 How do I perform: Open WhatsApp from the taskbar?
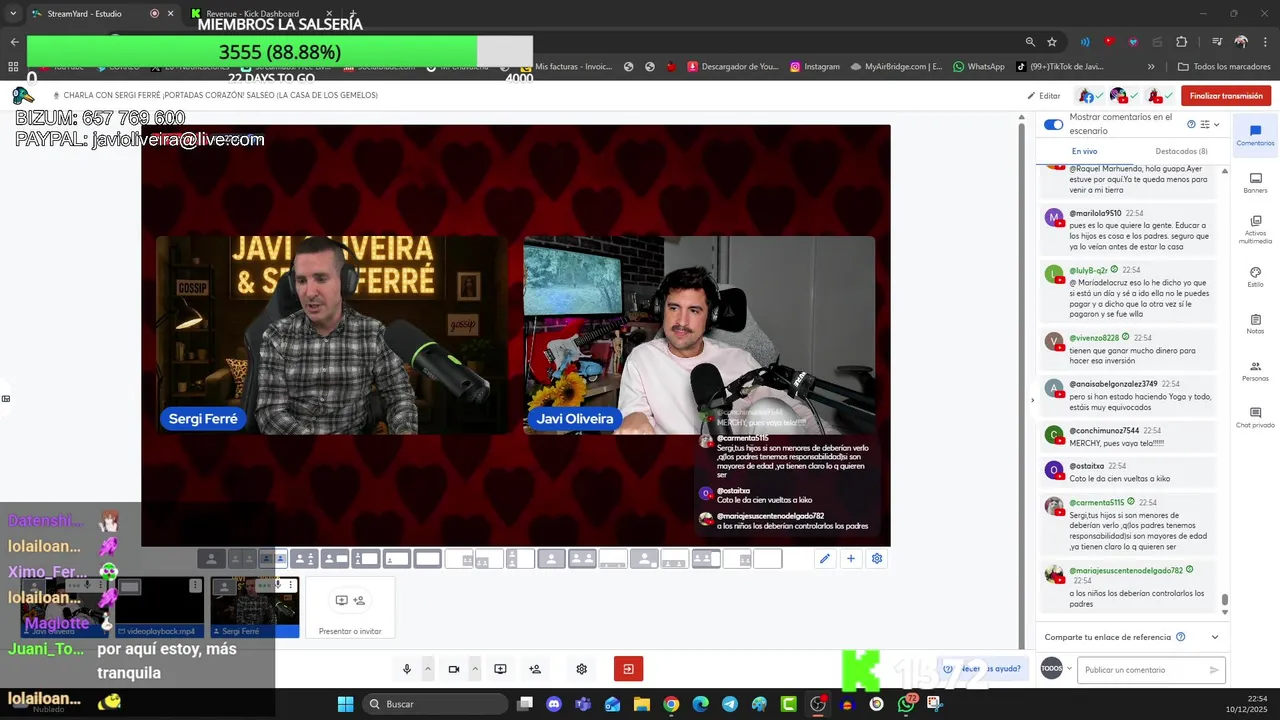[906, 704]
